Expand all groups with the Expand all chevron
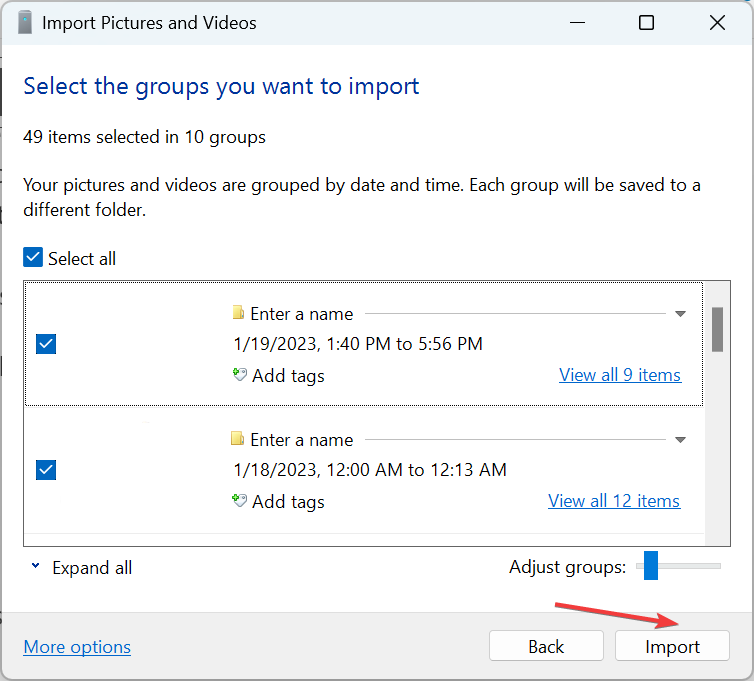Image resolution: width=754 pixels, height=681 pixels. tap(35, 566)
